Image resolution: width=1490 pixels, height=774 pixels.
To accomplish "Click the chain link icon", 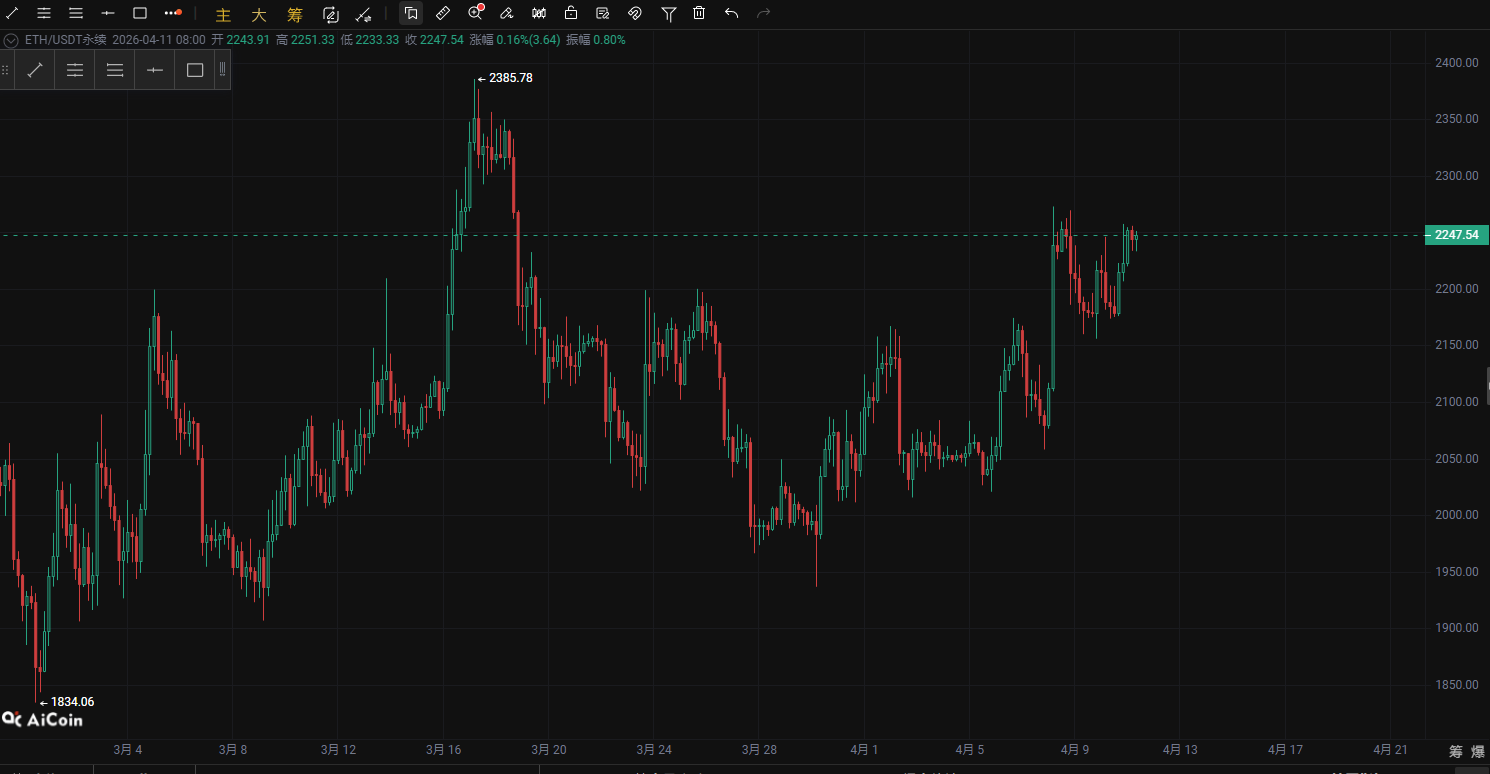I will coord(635,13).
